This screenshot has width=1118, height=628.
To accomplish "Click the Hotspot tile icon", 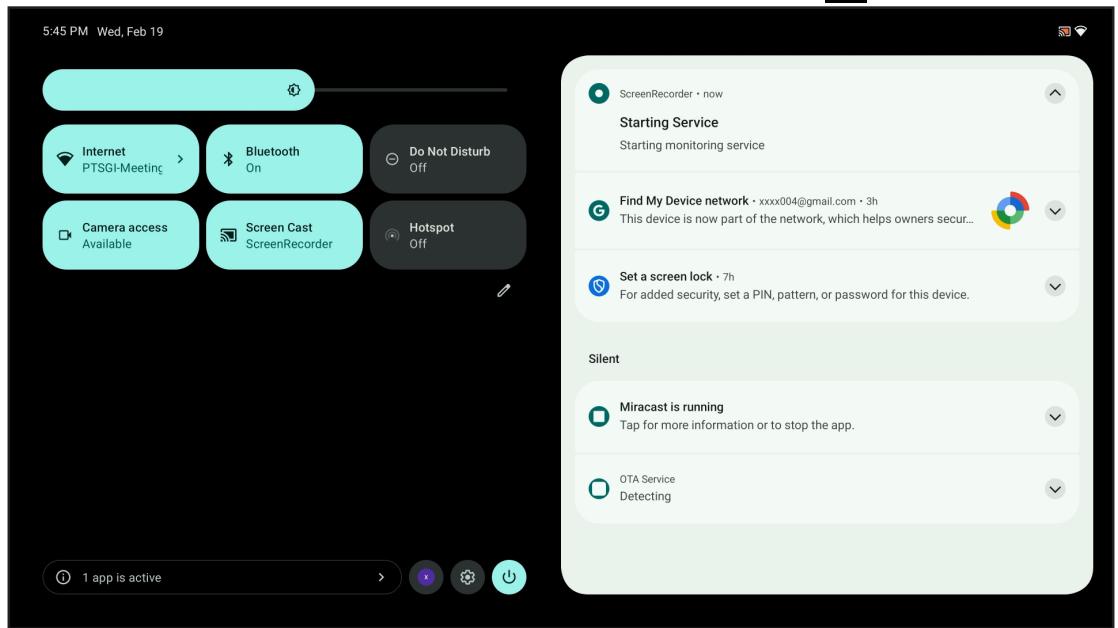I will coord(392,235).
